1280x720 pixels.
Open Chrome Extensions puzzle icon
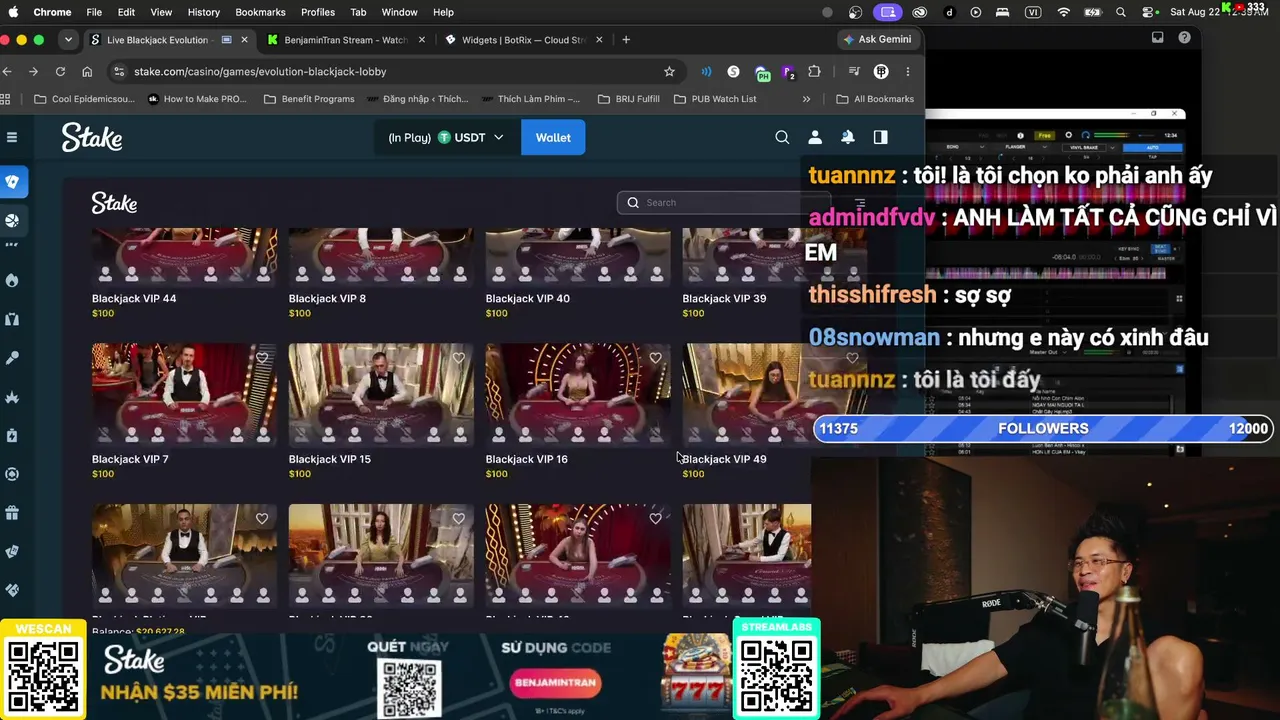pos(814,72)
